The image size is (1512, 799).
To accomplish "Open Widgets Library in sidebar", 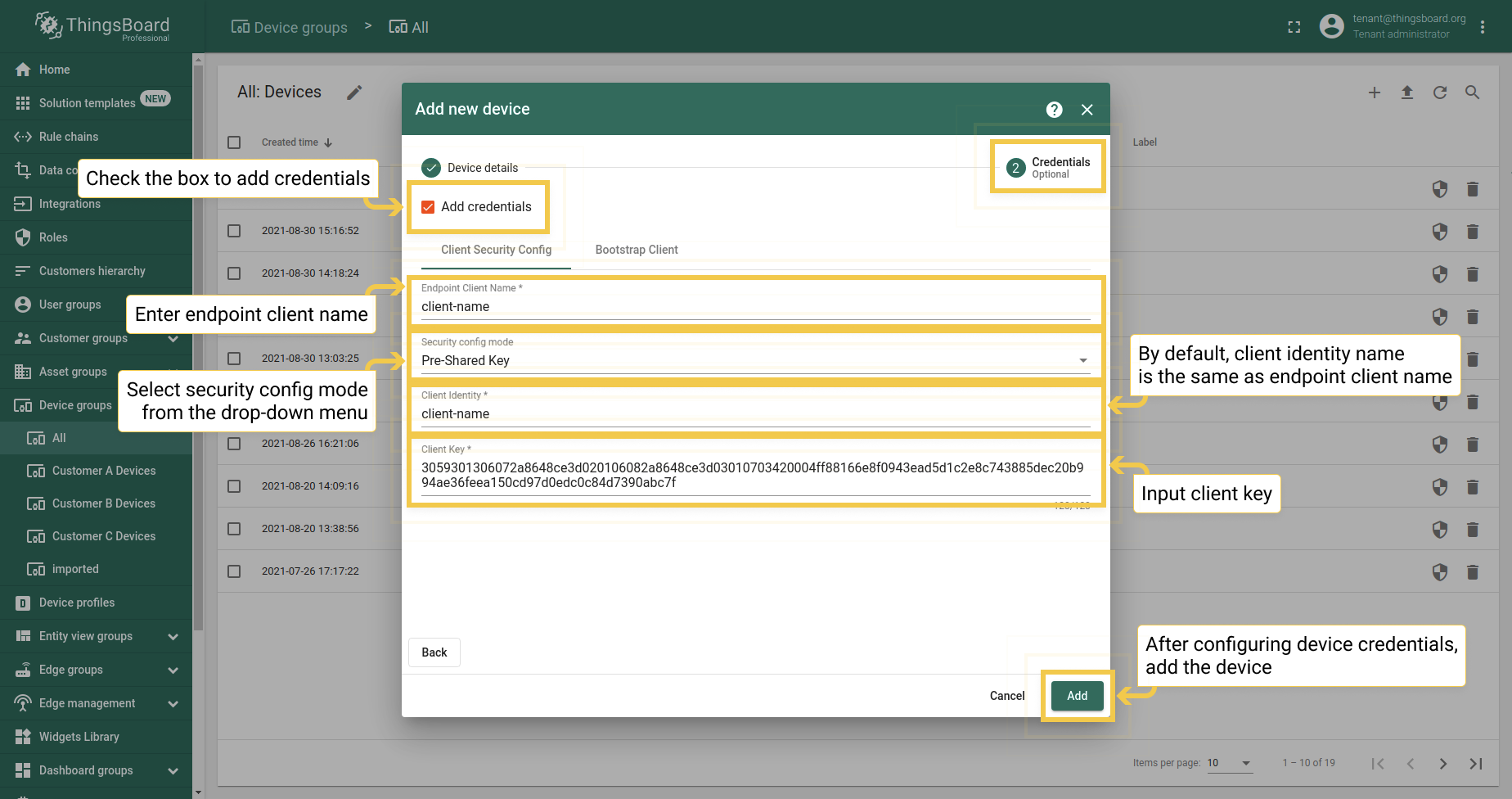I will 96,737.
